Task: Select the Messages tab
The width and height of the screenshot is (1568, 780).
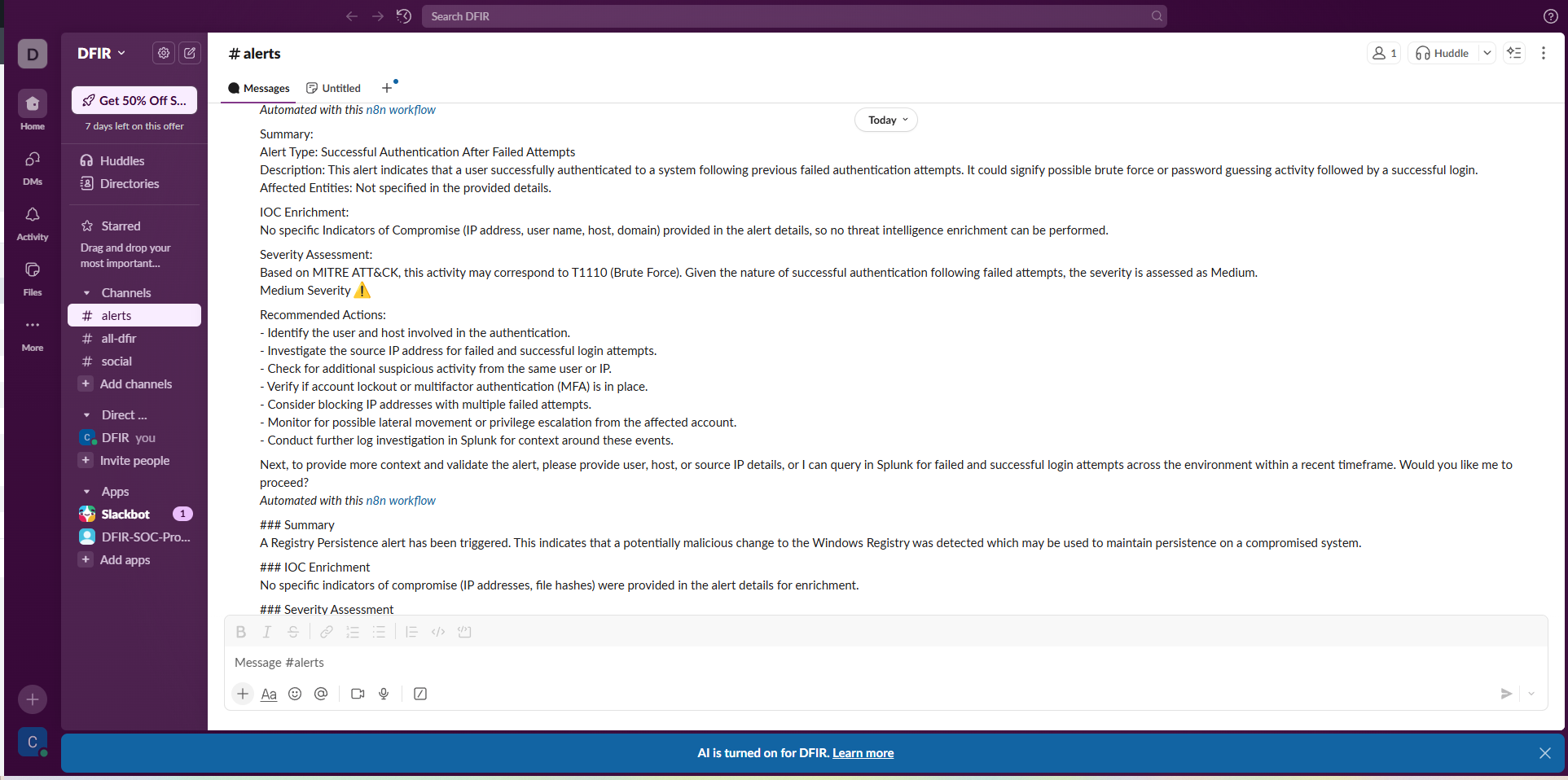Action: pyautogui.click(x=257, y=88)
